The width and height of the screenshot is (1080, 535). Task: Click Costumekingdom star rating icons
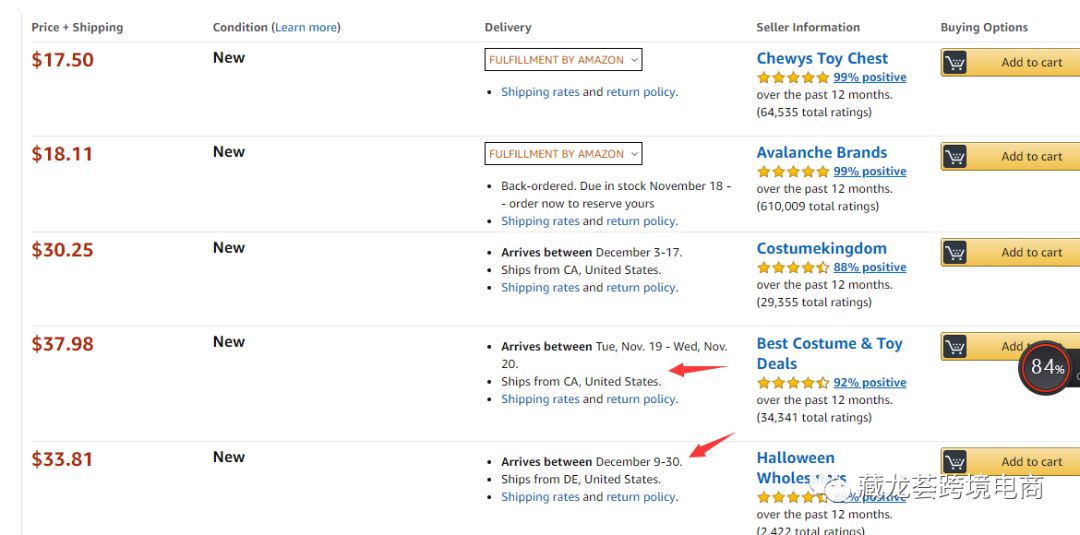click(x=793, y=268)
